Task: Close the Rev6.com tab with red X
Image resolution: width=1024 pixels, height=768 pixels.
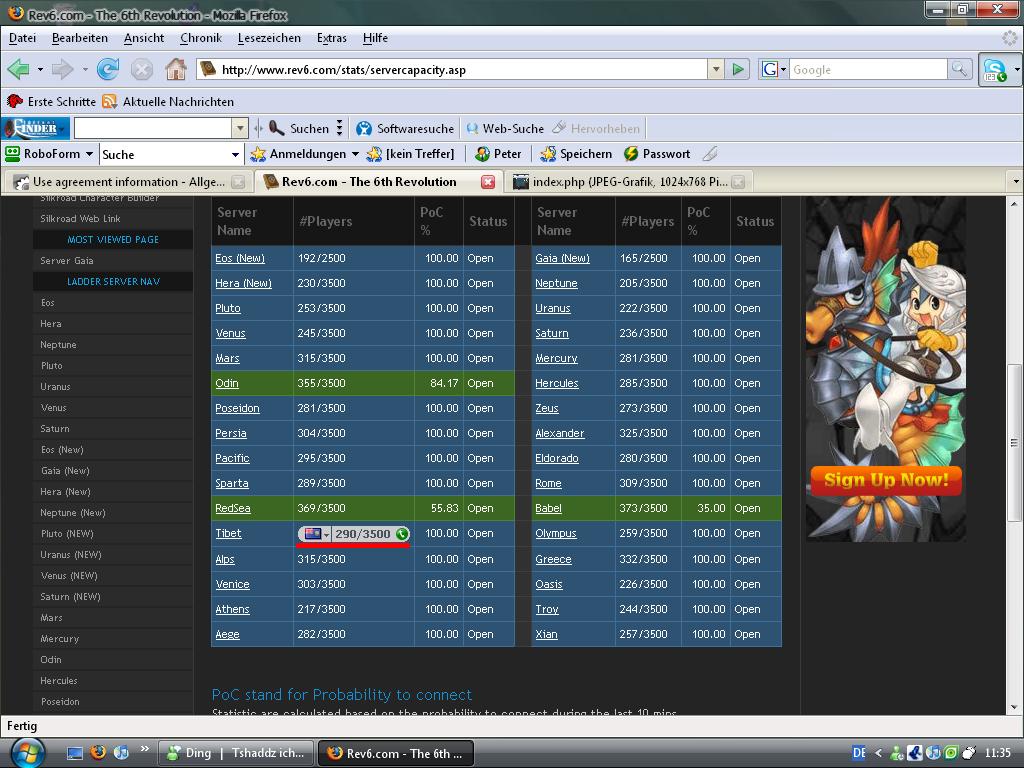Action: [x=488, y=181]
